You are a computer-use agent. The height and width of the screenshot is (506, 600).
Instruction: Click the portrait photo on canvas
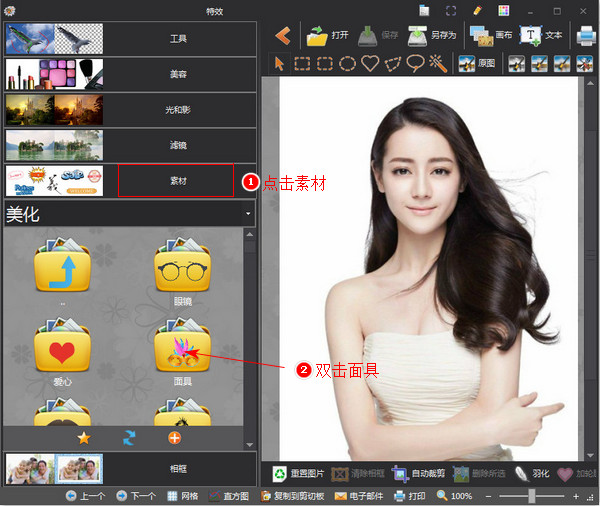click(x=429, y=269)
